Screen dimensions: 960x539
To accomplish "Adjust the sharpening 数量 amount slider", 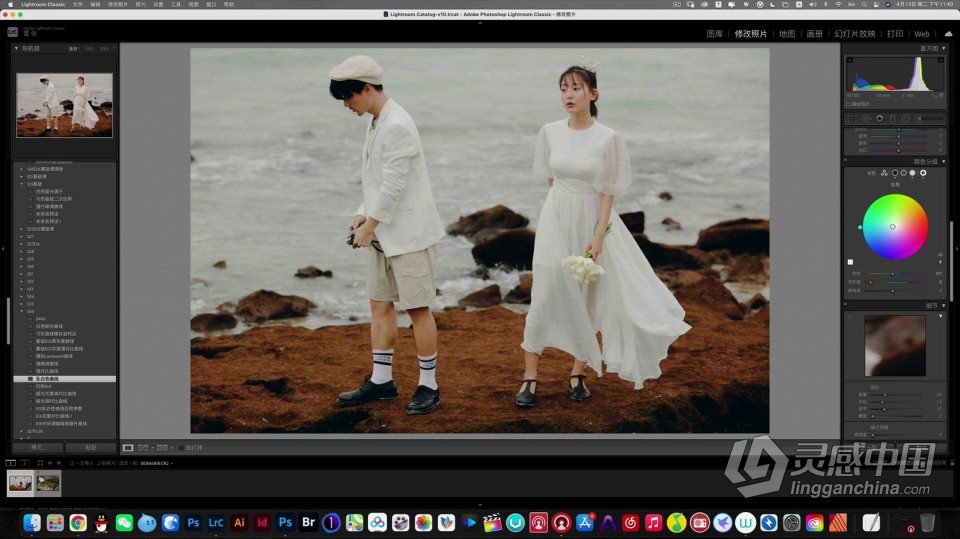I will [x=885, y=394].
